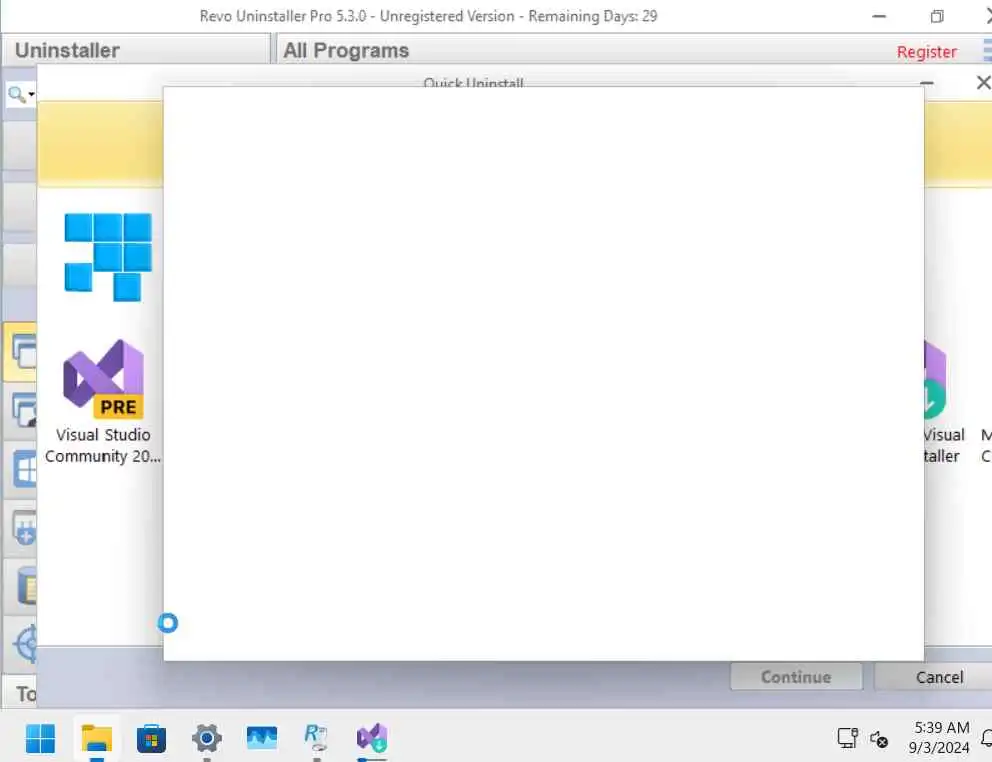Click the red Register link
This screenshot has height=762, width=992.
(x=926, y=52)
